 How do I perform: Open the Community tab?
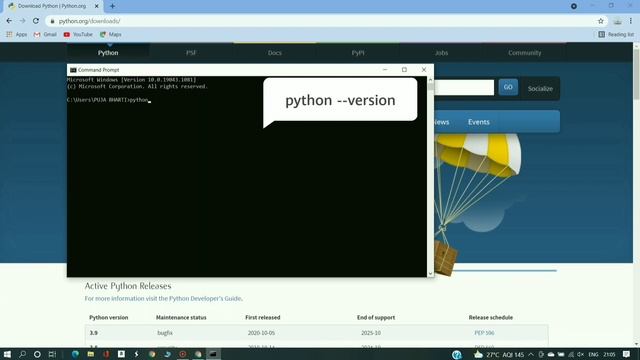(524, 53)
